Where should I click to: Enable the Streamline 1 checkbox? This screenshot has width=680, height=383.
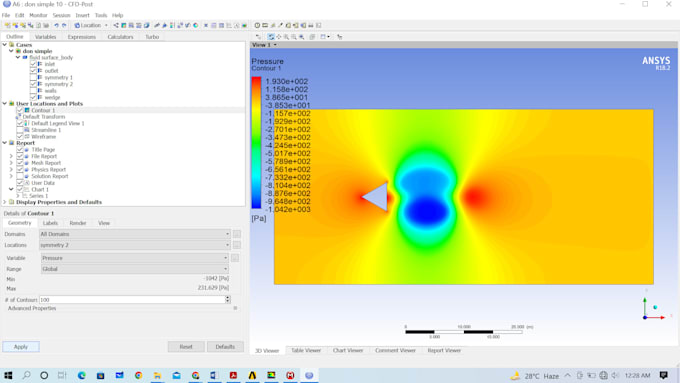[x=20, y=130]
